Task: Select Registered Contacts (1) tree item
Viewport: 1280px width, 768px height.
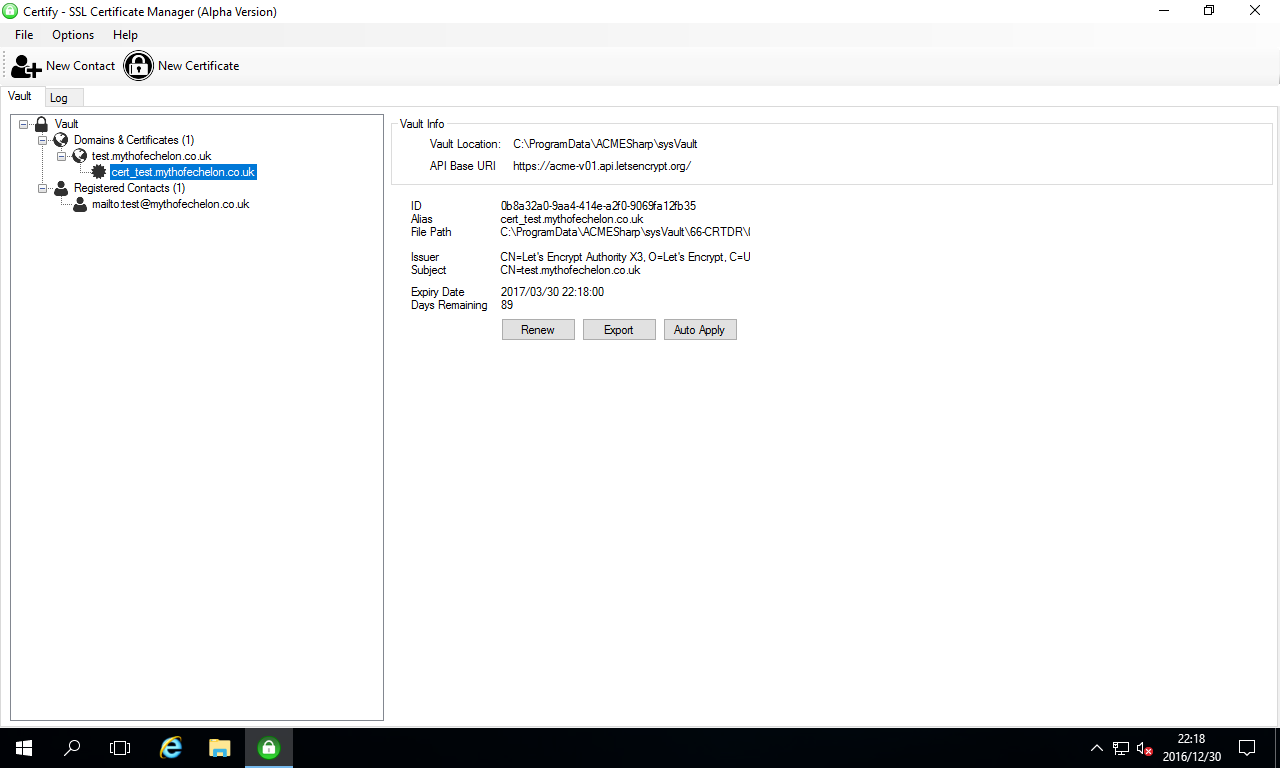Action: pyautogui.click(x=130, y=188)
